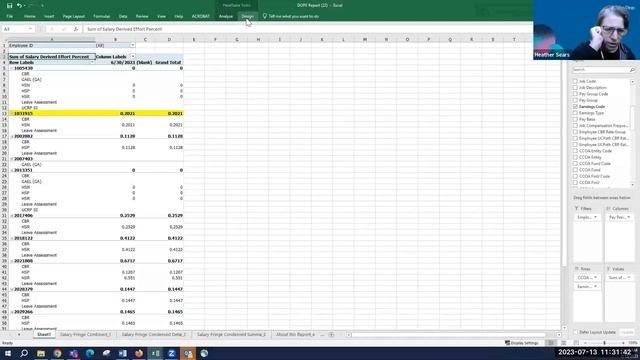Screen dimensions: 640x360
Task: Open Outlook from the taskbar
Action: point(188,353)
